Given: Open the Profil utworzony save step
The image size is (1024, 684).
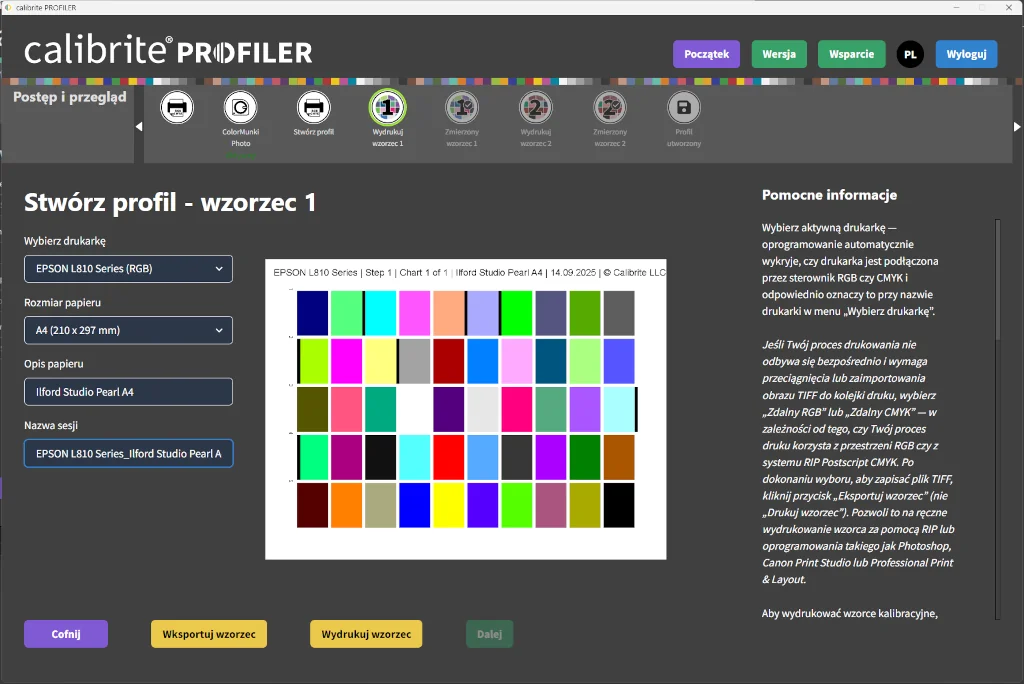Looking at the screenshot, I should click(684, 108).
